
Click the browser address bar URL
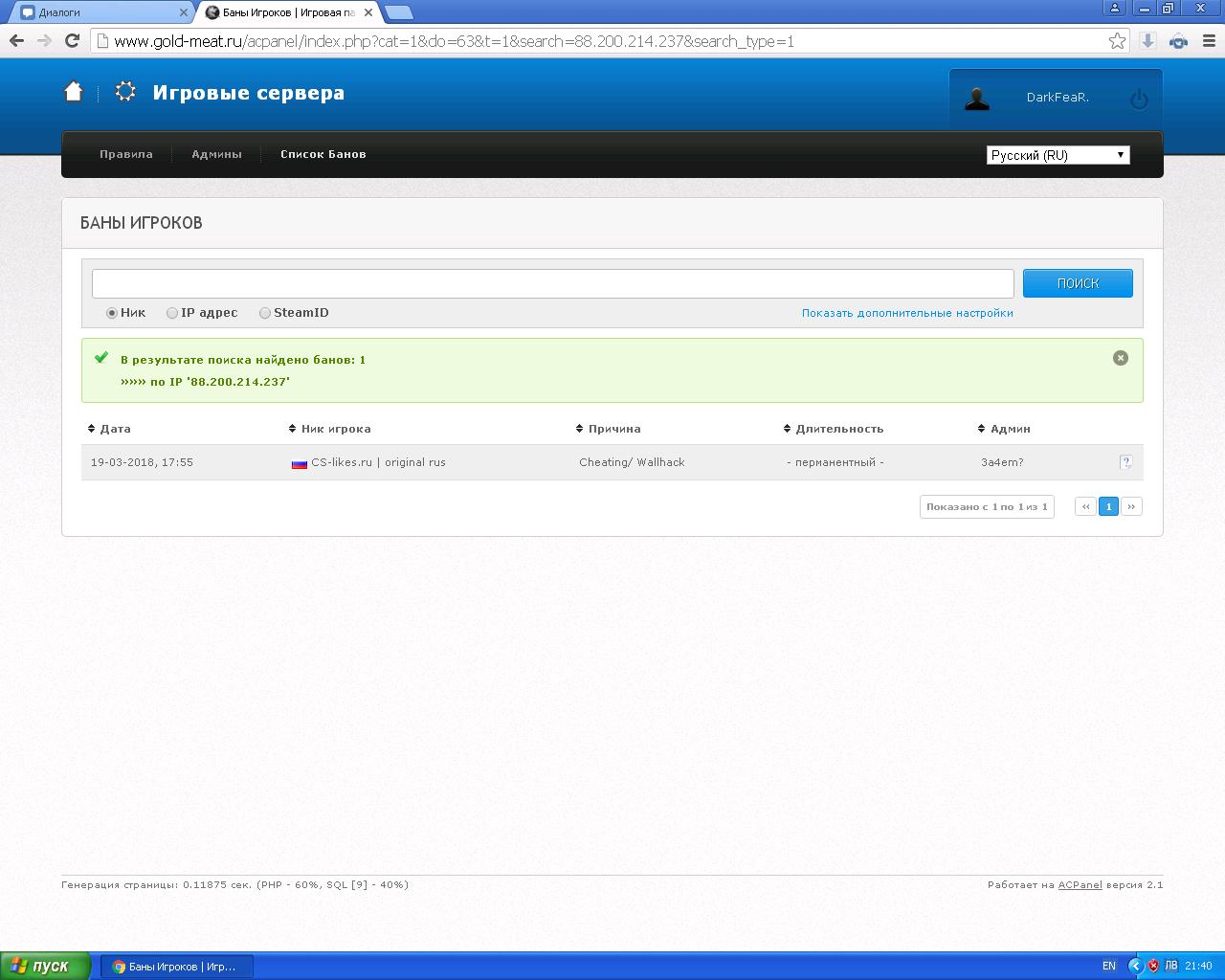454,41
